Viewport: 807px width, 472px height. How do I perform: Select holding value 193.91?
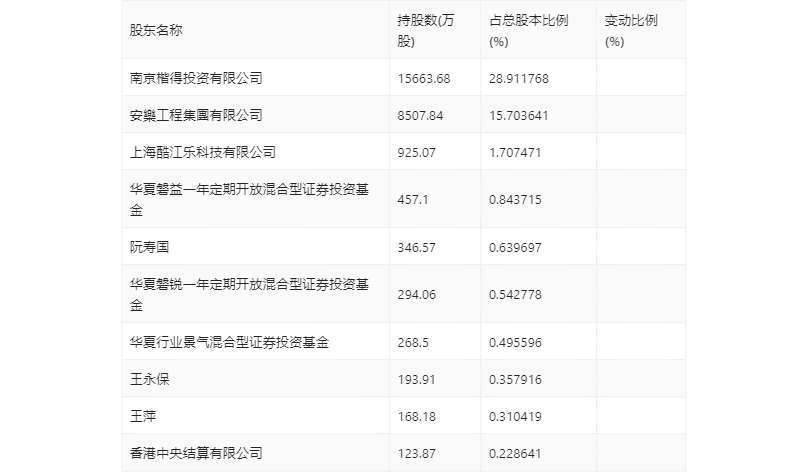pos(416,380)
